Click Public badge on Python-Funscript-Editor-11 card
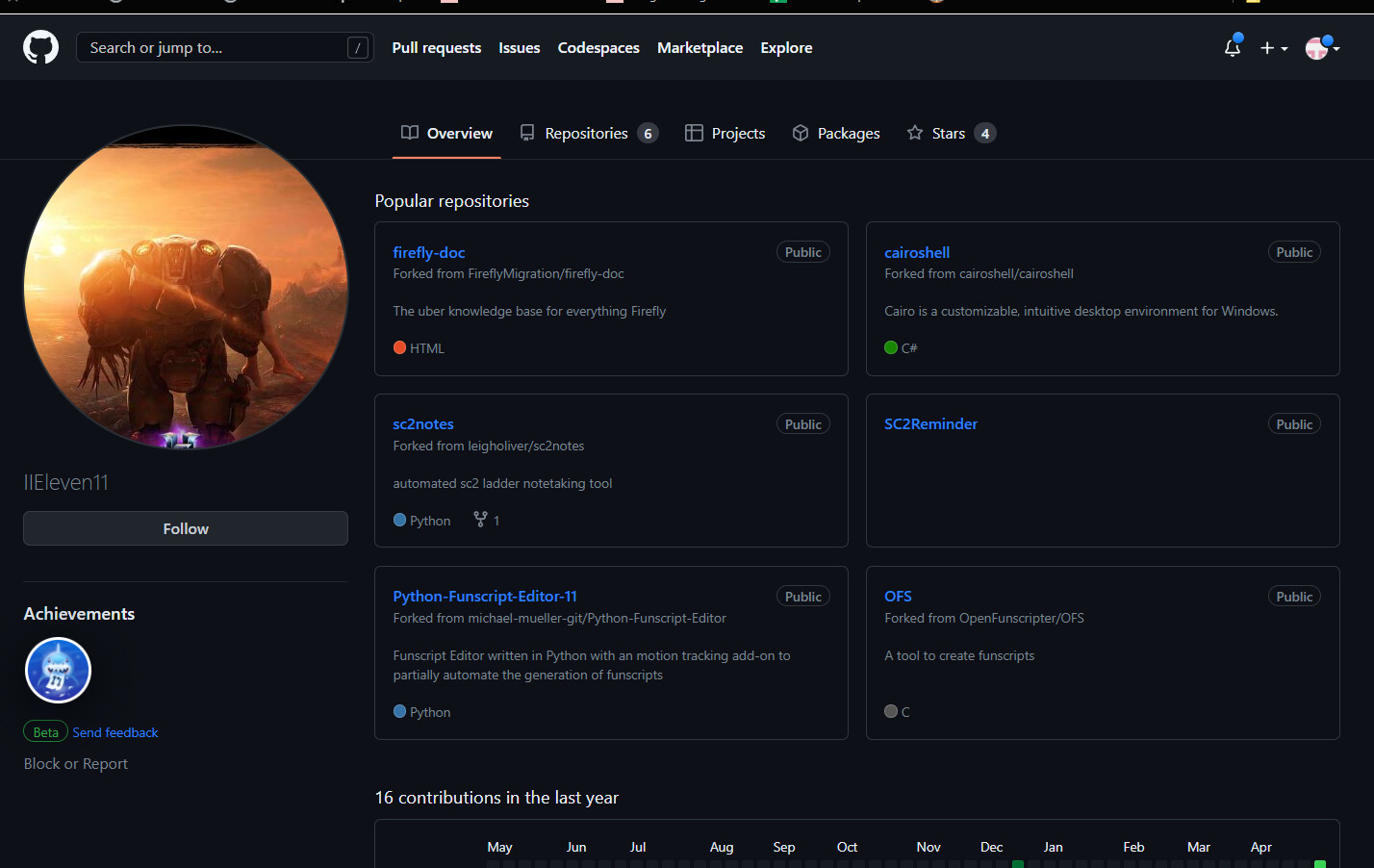 803,597
